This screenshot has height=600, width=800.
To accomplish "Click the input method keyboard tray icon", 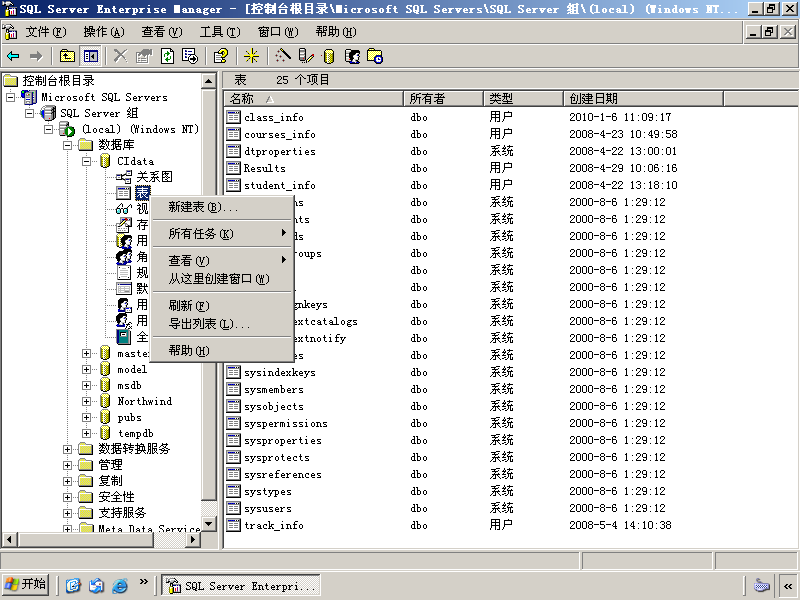I will point(761,586).
